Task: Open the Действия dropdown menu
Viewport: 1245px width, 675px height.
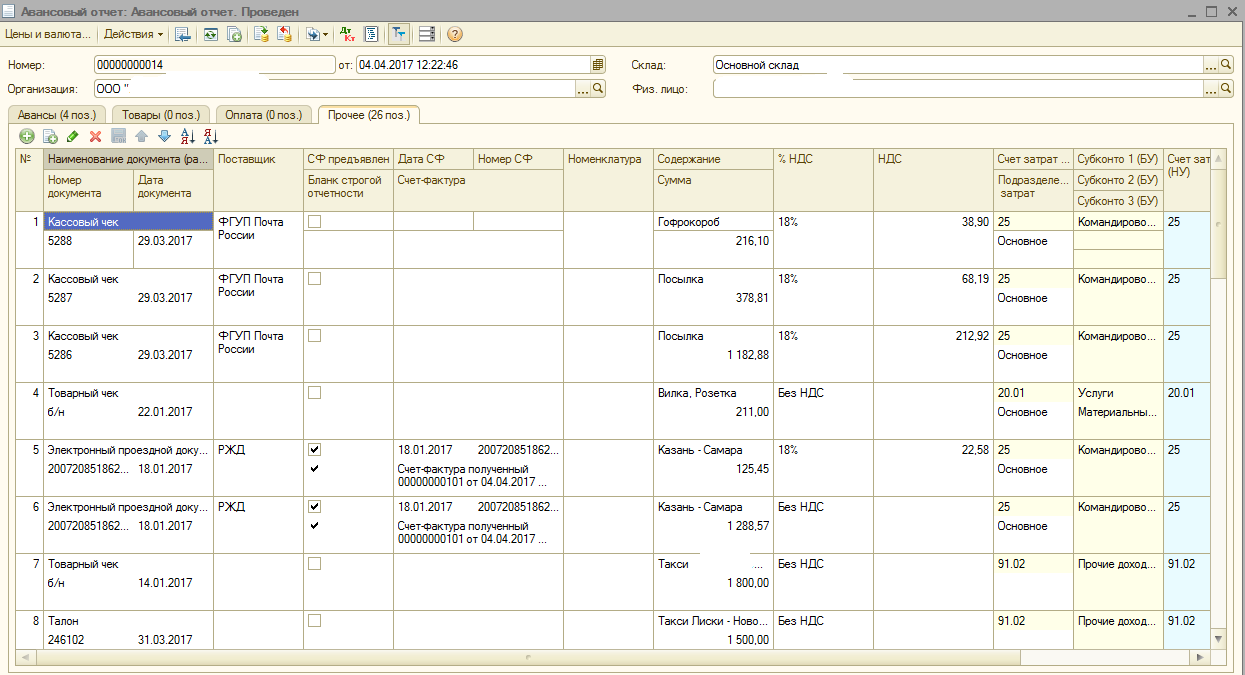Action: 134,34
